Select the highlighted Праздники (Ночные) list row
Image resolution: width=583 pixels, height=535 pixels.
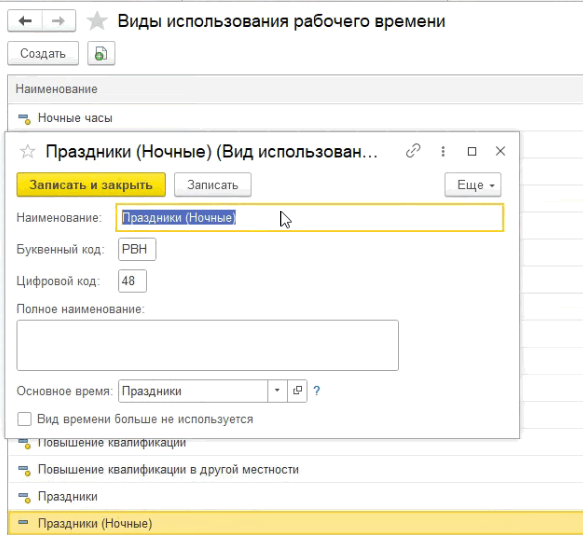pos(295,523)
